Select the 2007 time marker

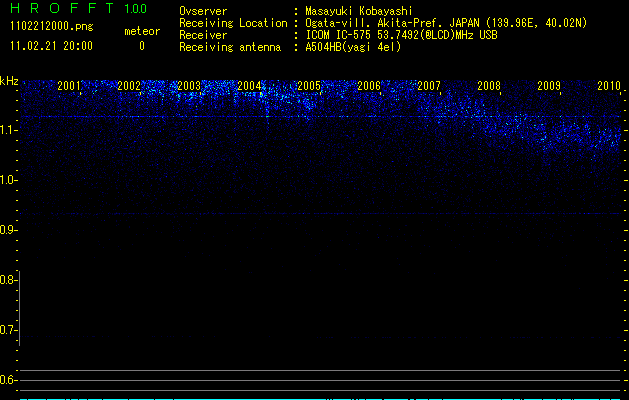[429, 85]
